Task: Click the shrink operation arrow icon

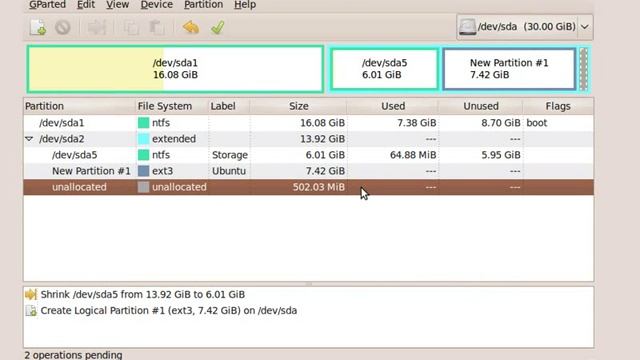Action: pyautogui.click(x=31, y=294)
